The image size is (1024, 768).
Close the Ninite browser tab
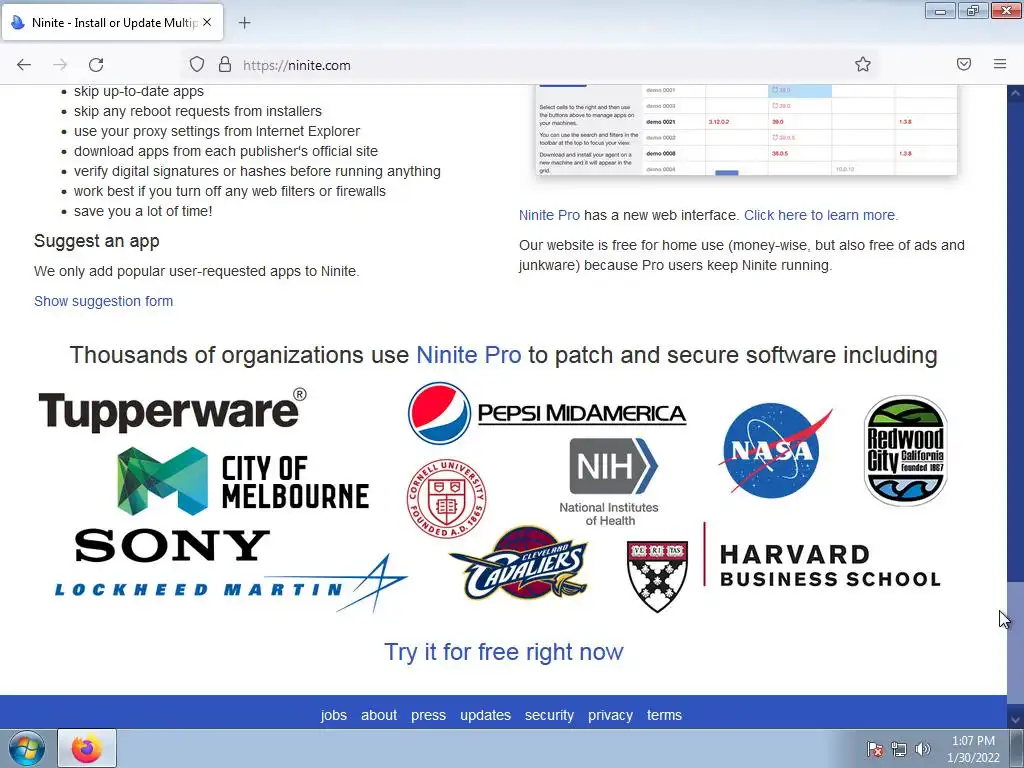pyautogui.click(x=207, y=22)
